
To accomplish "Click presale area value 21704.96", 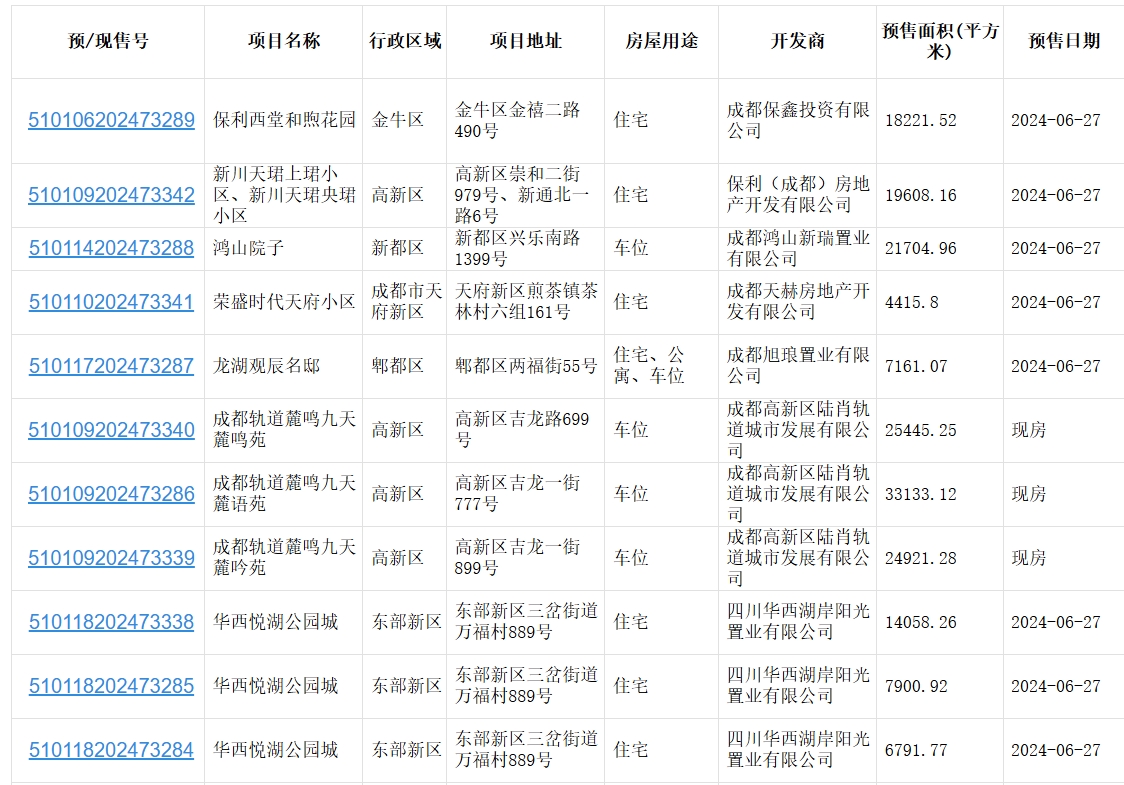I will point(920,249).
